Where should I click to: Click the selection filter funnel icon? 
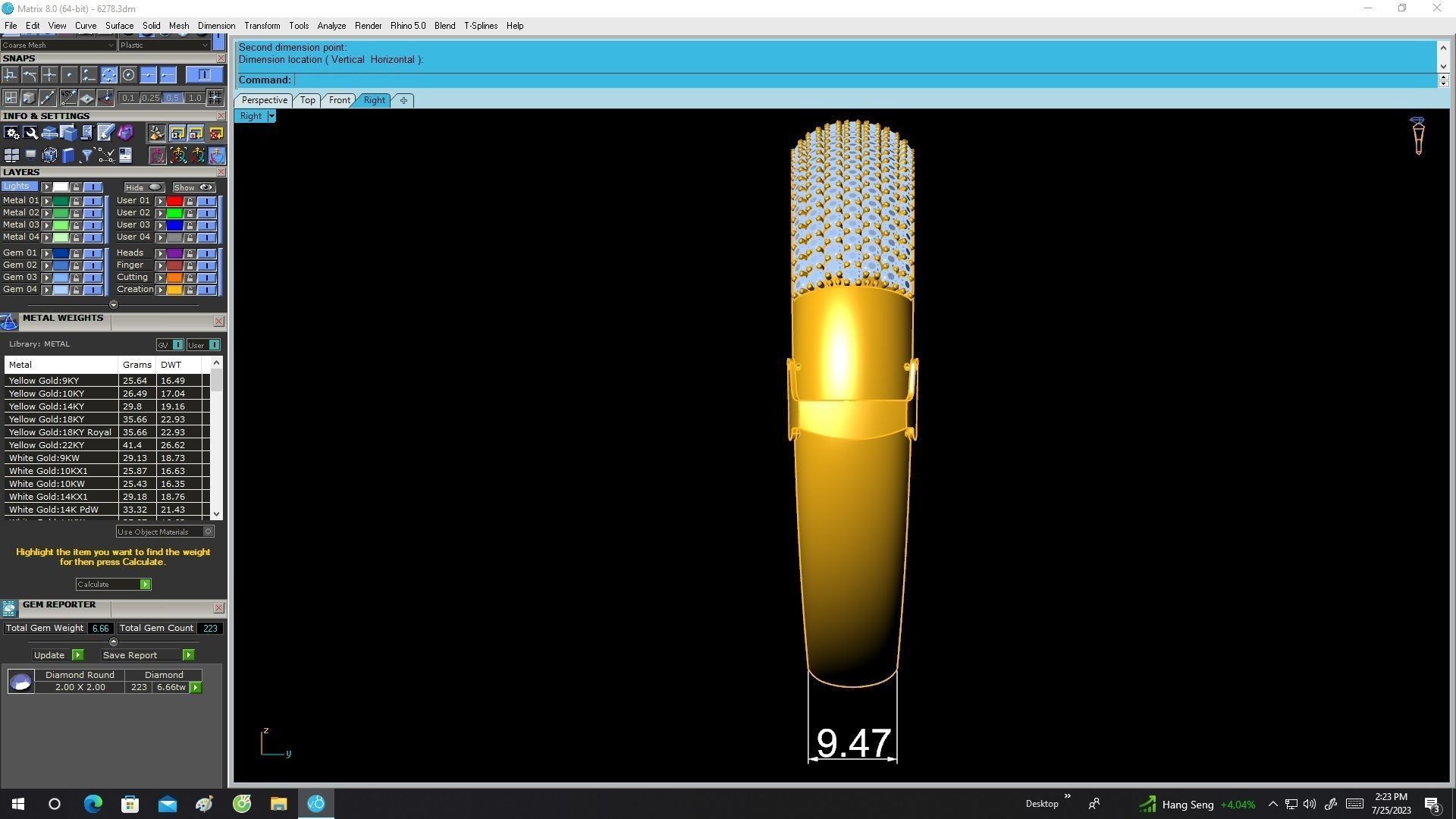(87, 155)
